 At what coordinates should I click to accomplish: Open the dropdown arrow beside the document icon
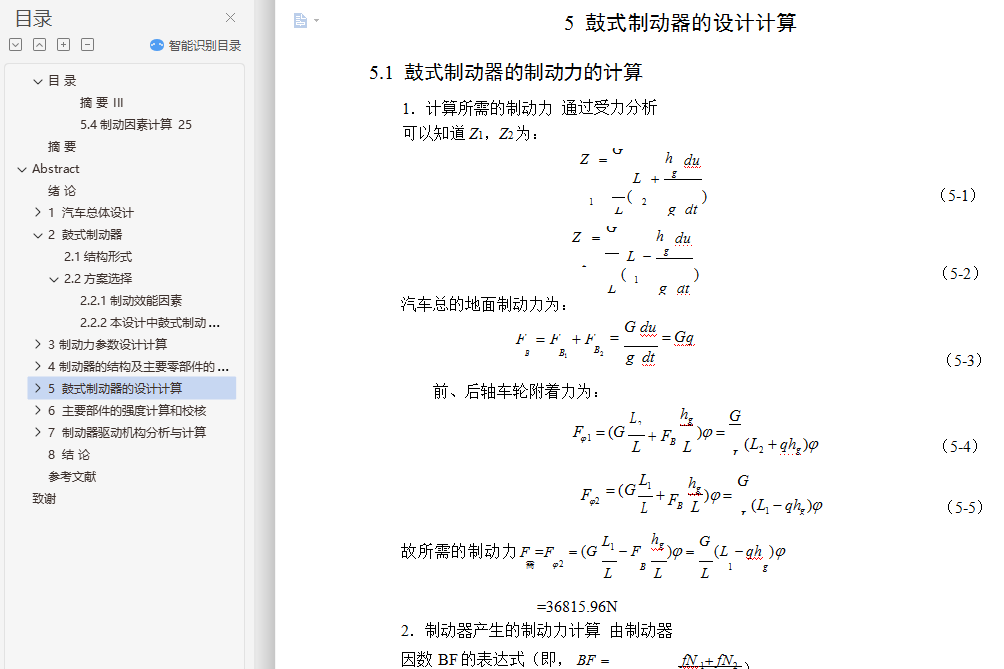pyautogui.click(x=316, y=21)
